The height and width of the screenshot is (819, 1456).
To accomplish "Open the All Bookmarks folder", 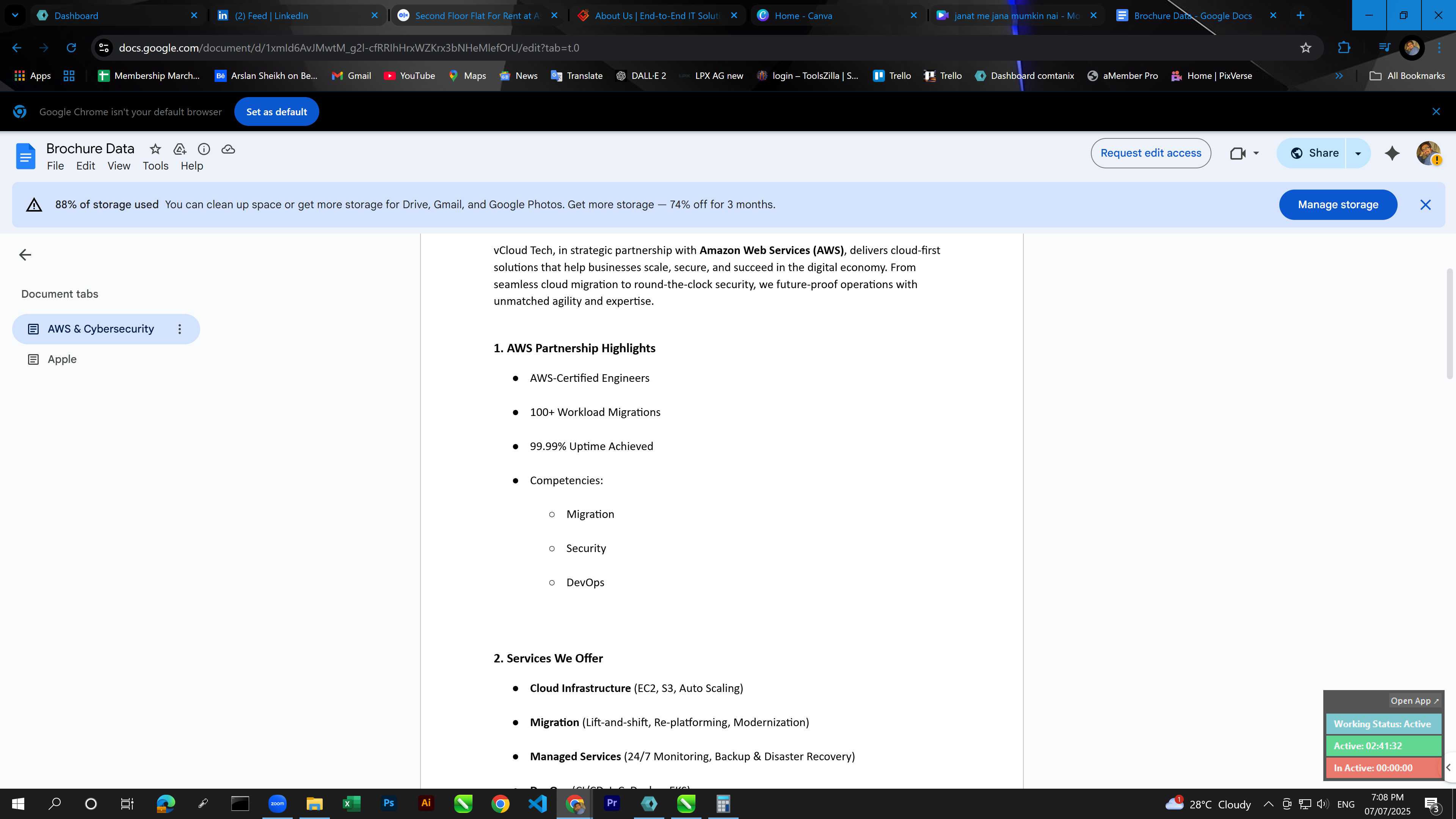I will pyautogui.click(x=1407, y=76).
